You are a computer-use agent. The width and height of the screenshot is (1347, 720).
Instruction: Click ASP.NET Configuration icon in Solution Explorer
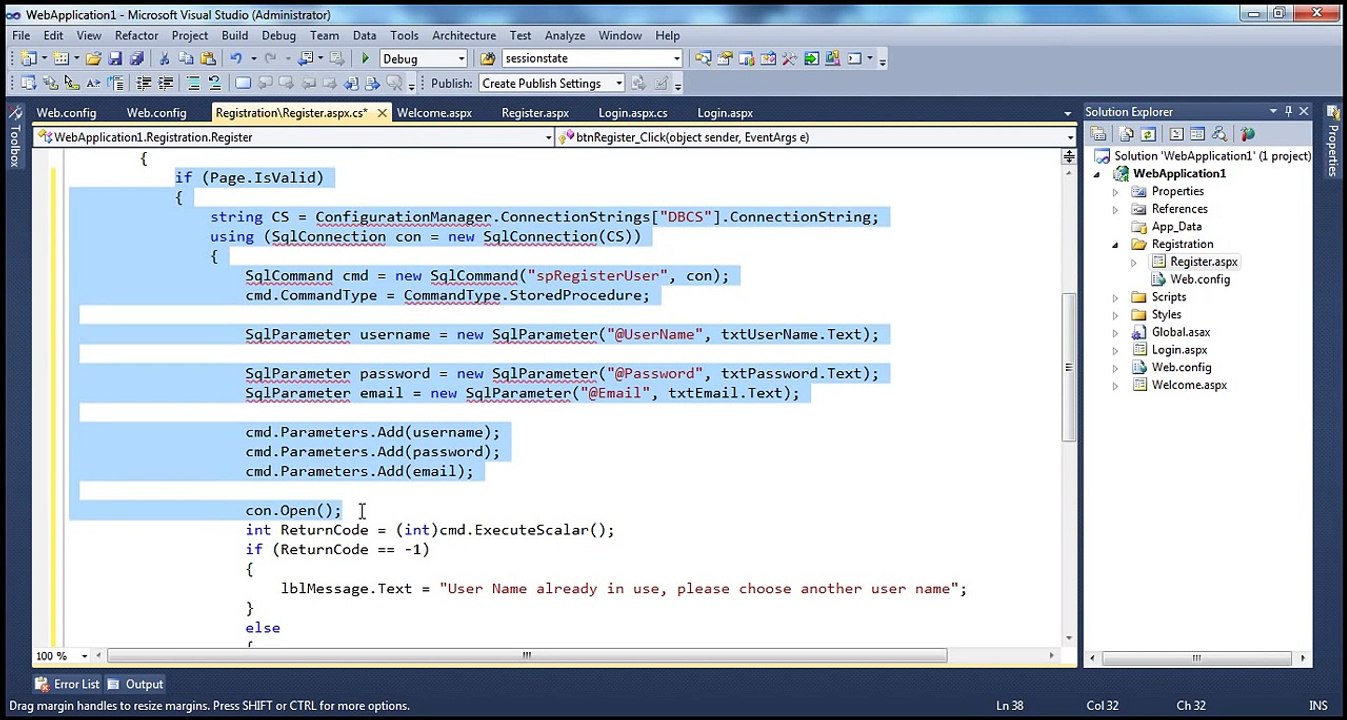coord(1247,134)
